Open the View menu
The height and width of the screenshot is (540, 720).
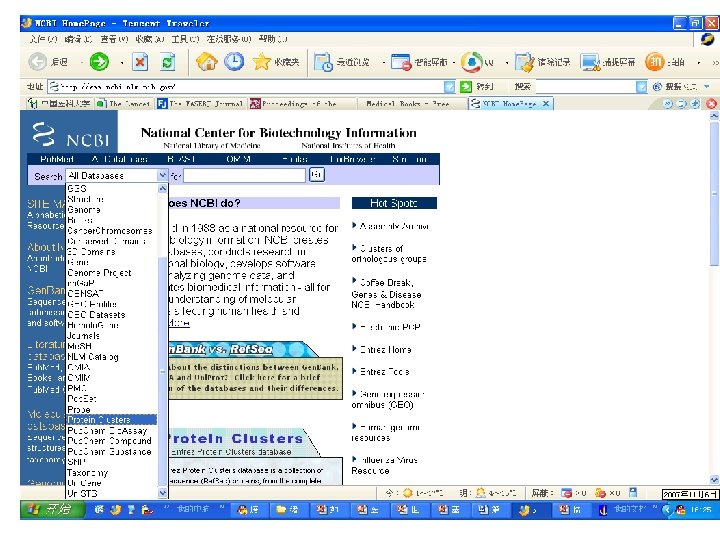114,39
